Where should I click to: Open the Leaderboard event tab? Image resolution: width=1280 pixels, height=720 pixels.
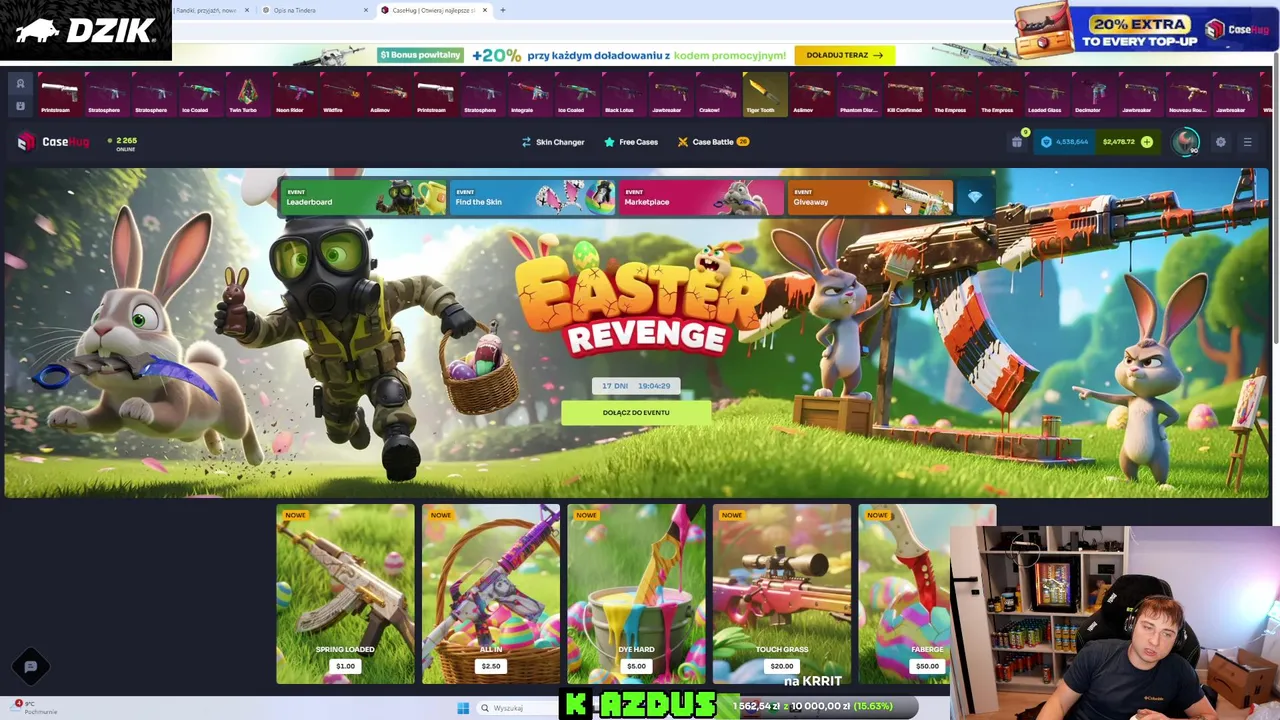click(x=362, y=198)
